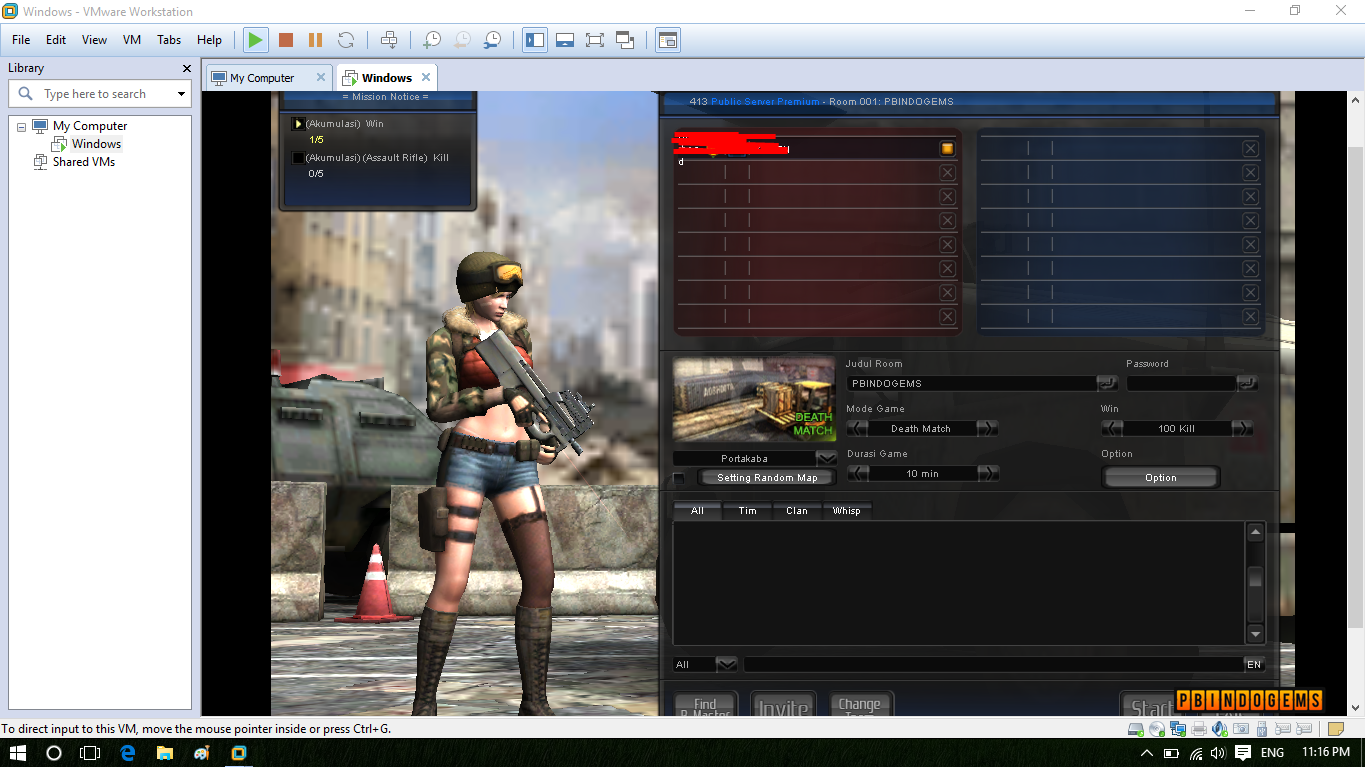Select the Clan chat tab
The height and width of the screenshot is (767, 1365).
(797, 510)
